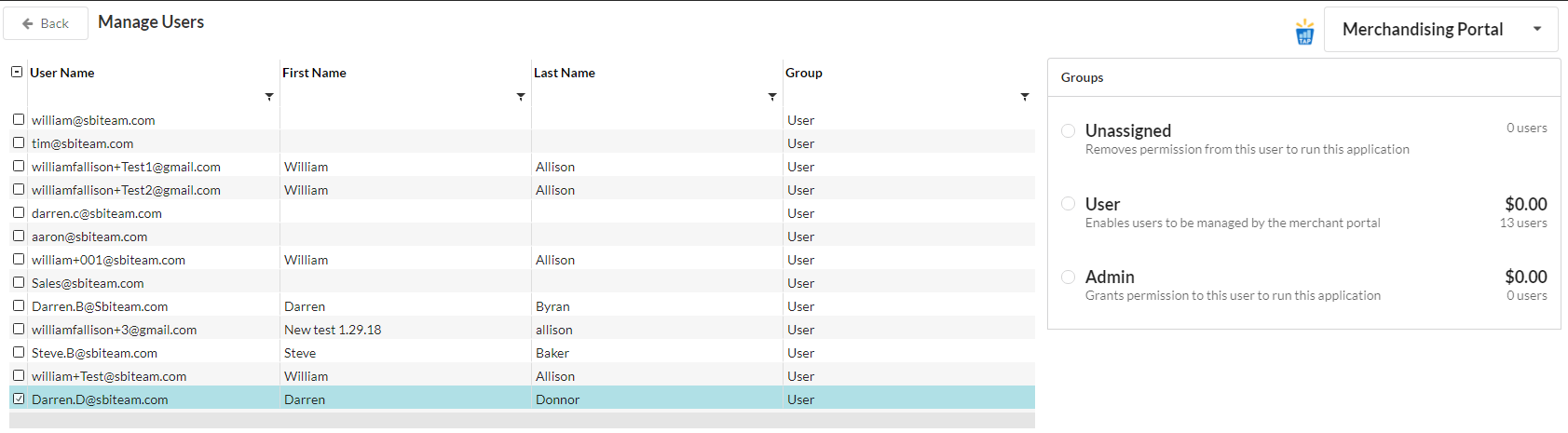Choose the User group radio option
This screenshot has width=1568, height=433.
point(1069,203)
